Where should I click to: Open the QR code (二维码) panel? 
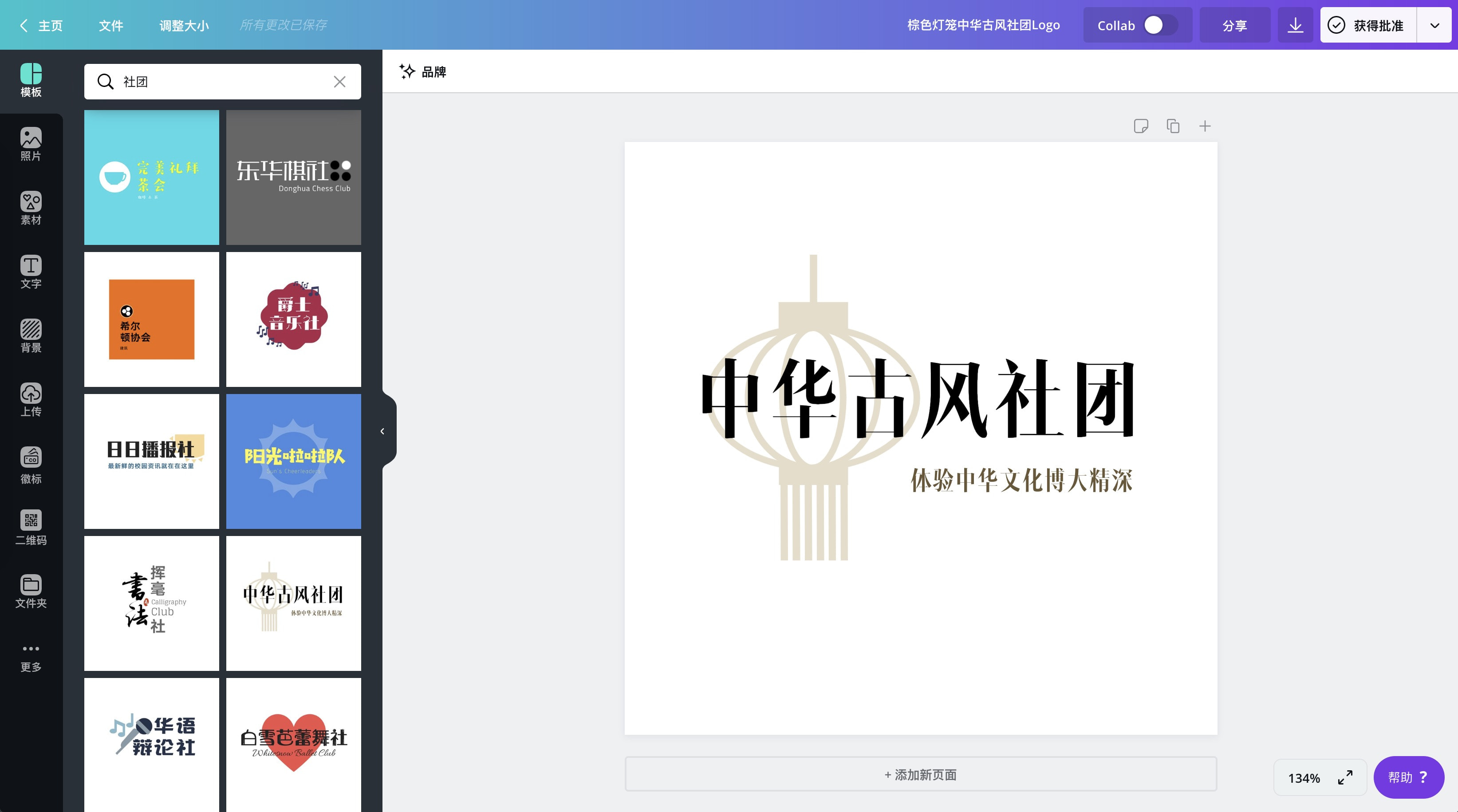(31, 528)
